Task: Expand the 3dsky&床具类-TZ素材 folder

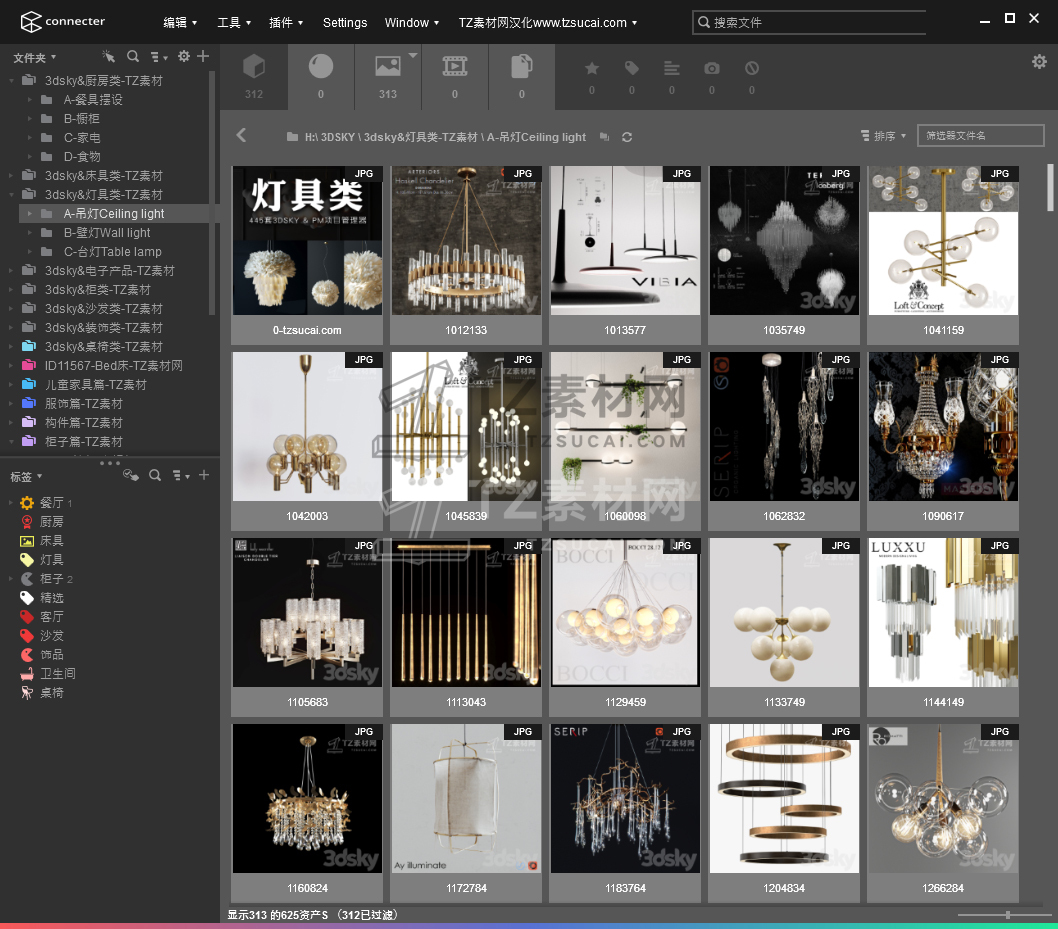Action: point(11,176)
